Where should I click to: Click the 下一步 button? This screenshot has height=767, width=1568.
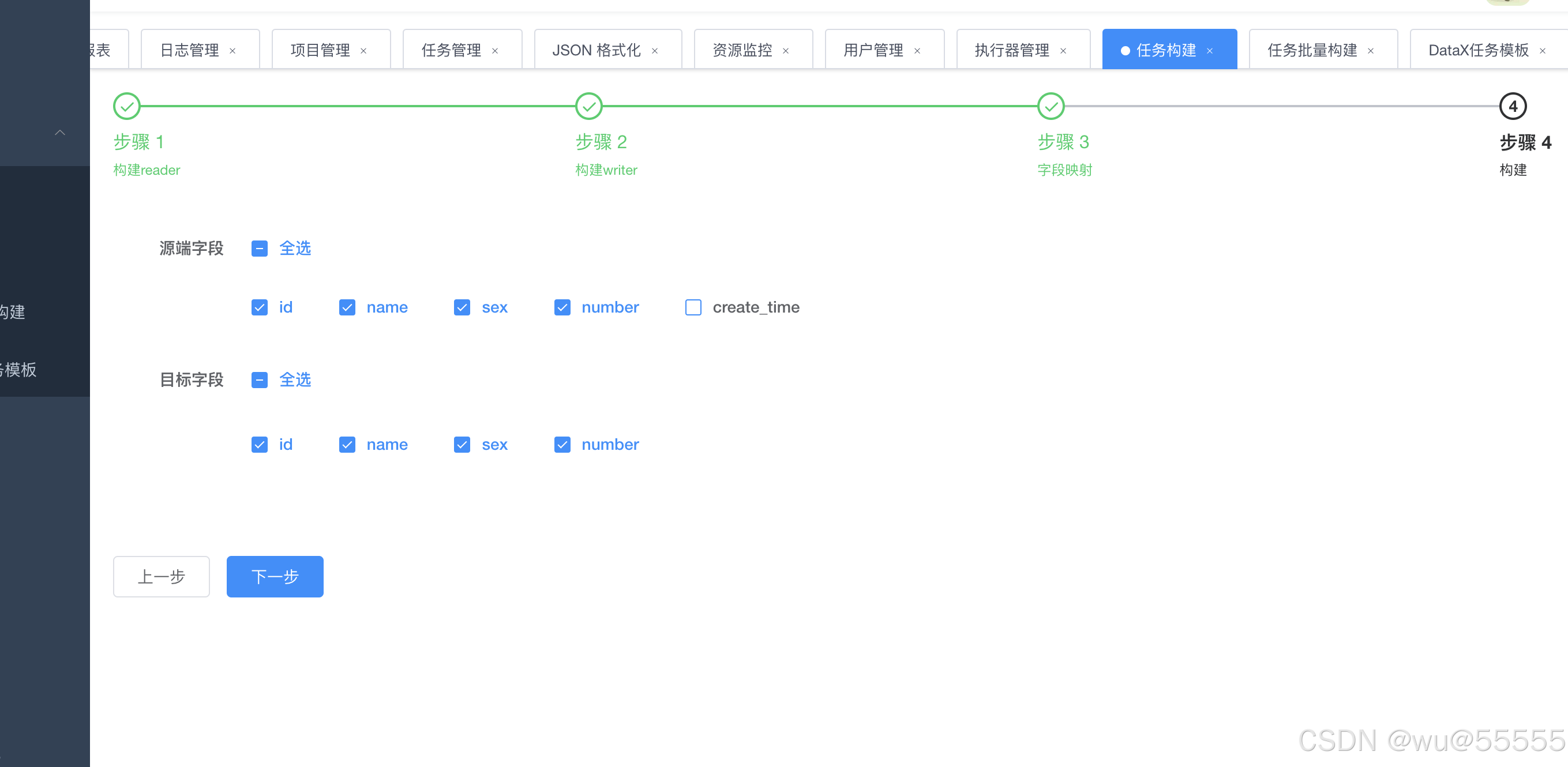click(275, 577)
